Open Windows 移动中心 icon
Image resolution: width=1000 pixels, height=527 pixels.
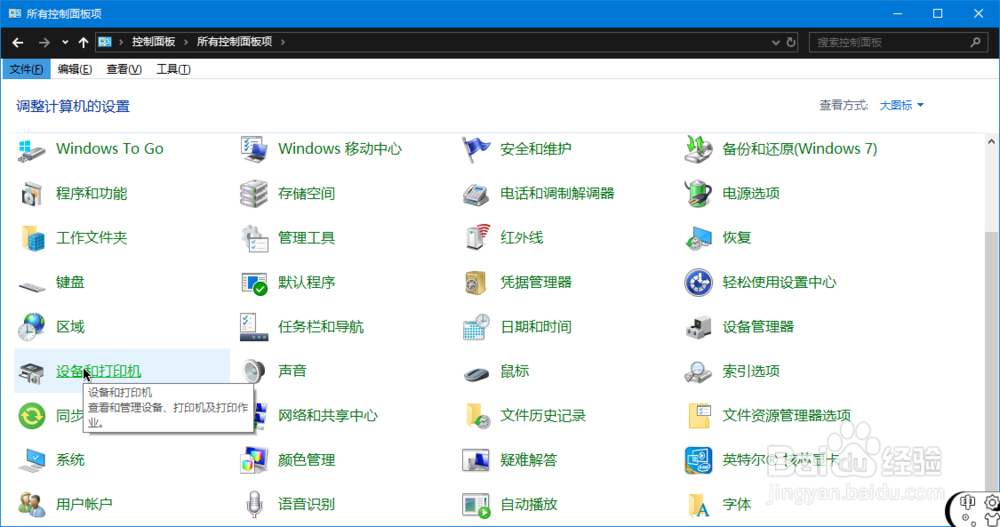point(254,149)
